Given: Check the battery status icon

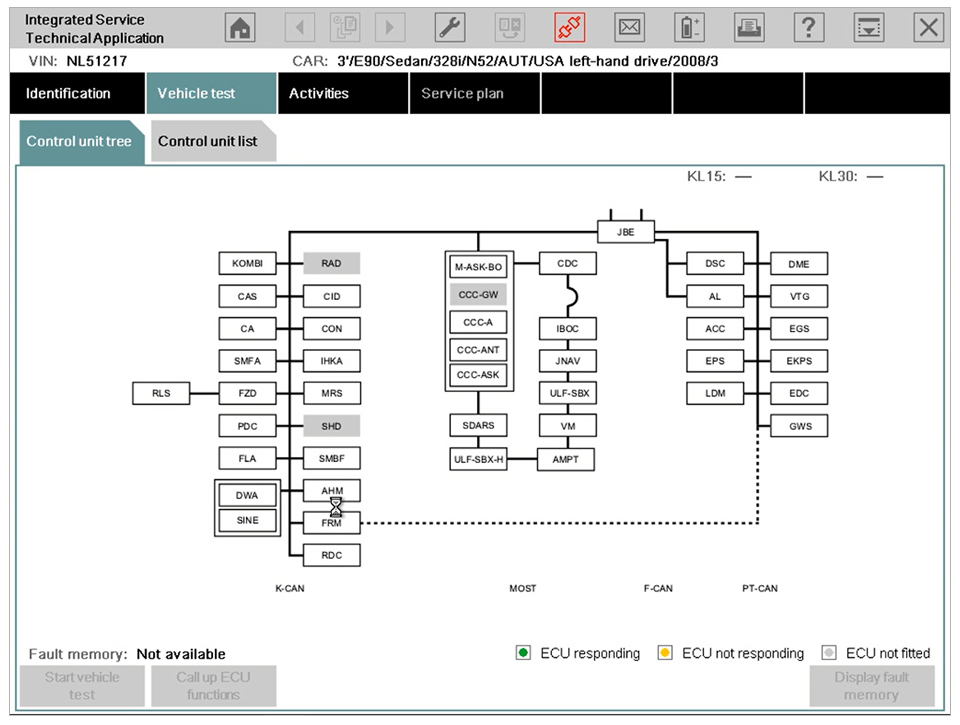Looking at the screenshot, I should (689, 28).
